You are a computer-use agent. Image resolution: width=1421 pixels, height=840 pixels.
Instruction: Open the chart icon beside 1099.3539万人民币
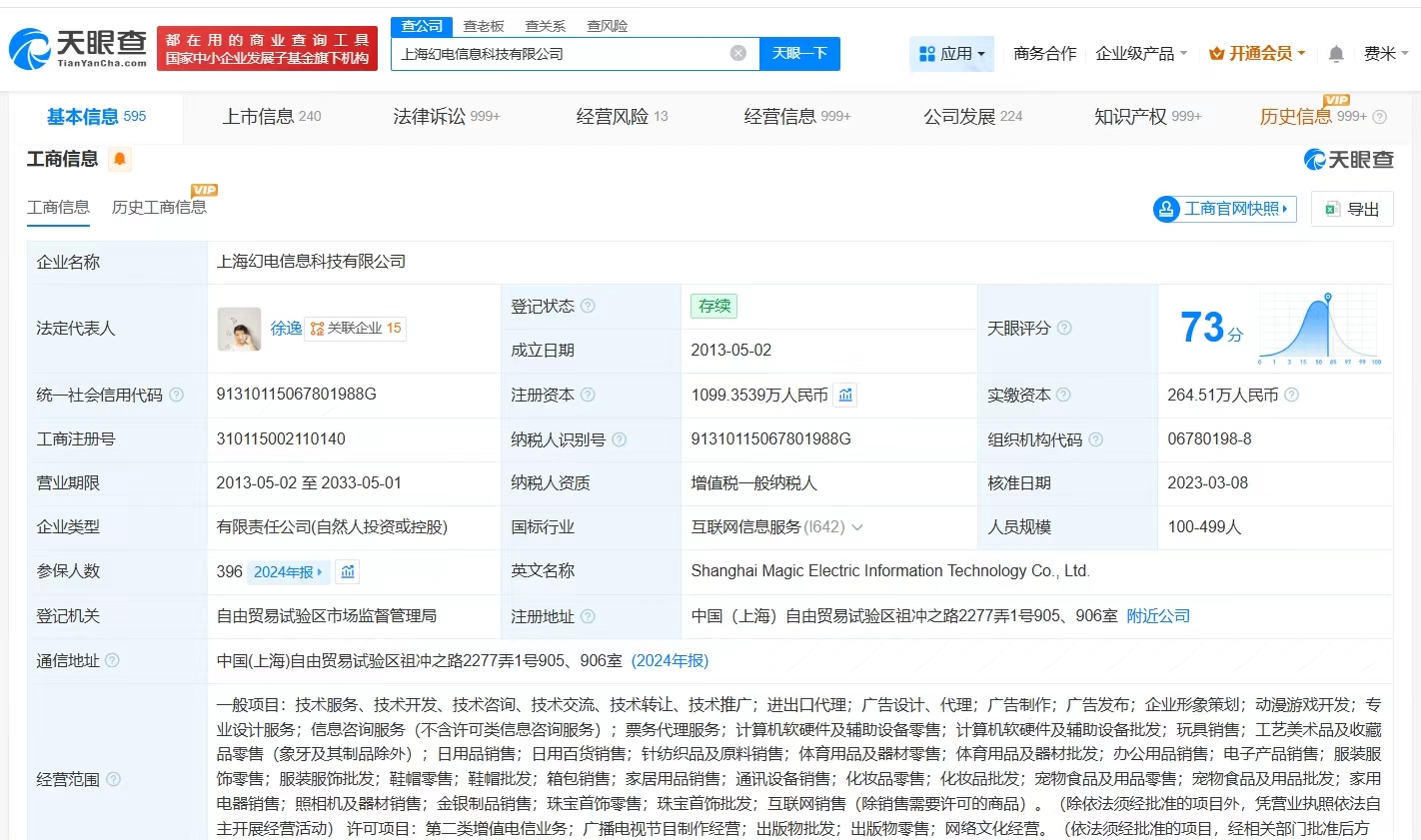pos(845,395)
